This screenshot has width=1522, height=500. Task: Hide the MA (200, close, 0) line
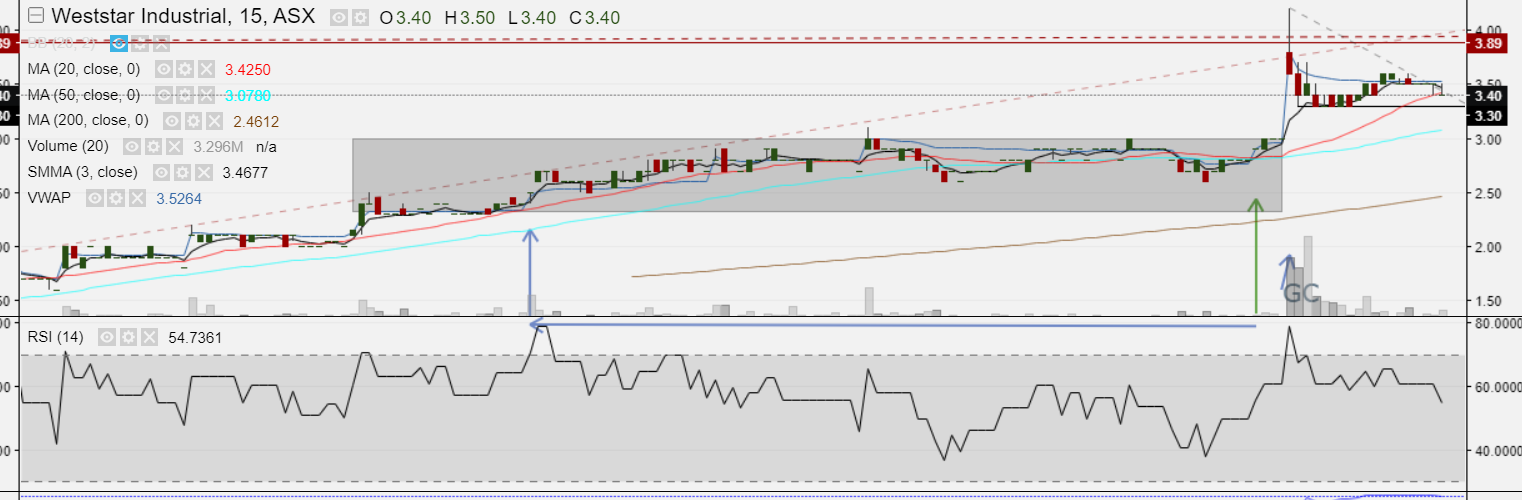(x=171, y=121)
